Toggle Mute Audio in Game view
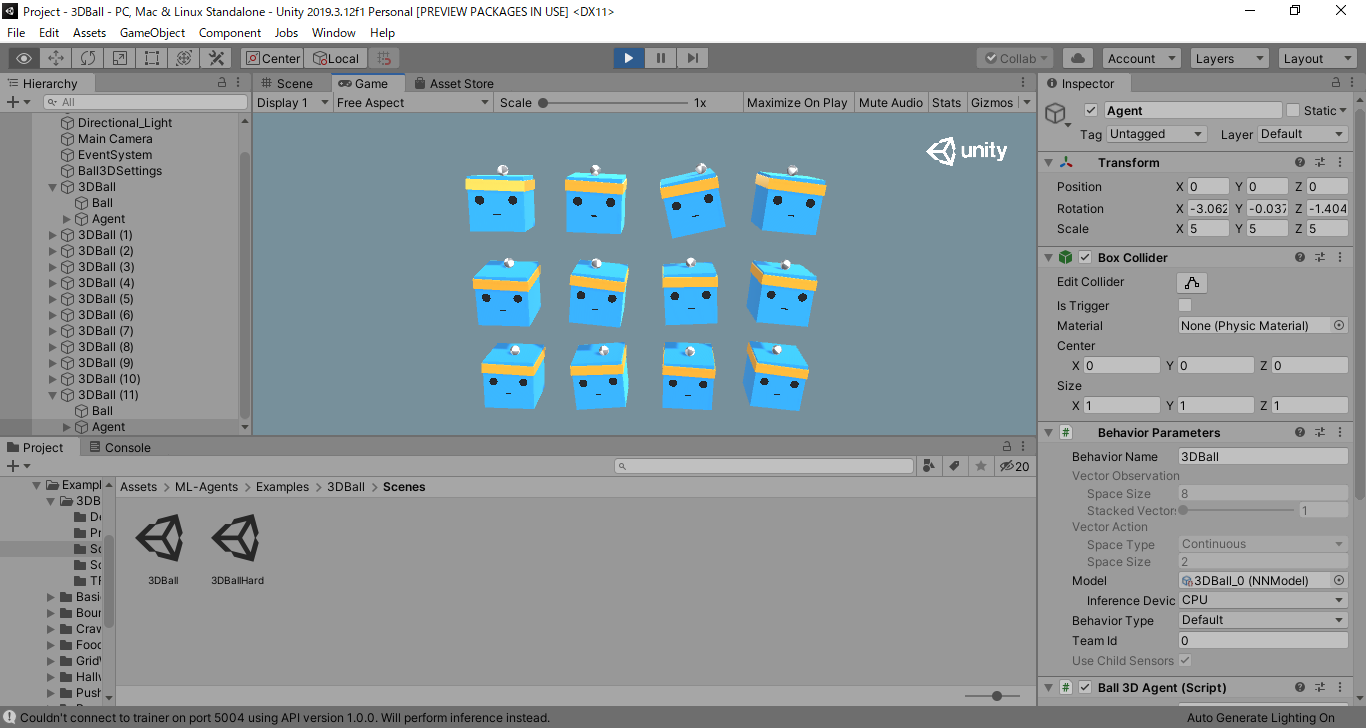 tap(891, 102)
